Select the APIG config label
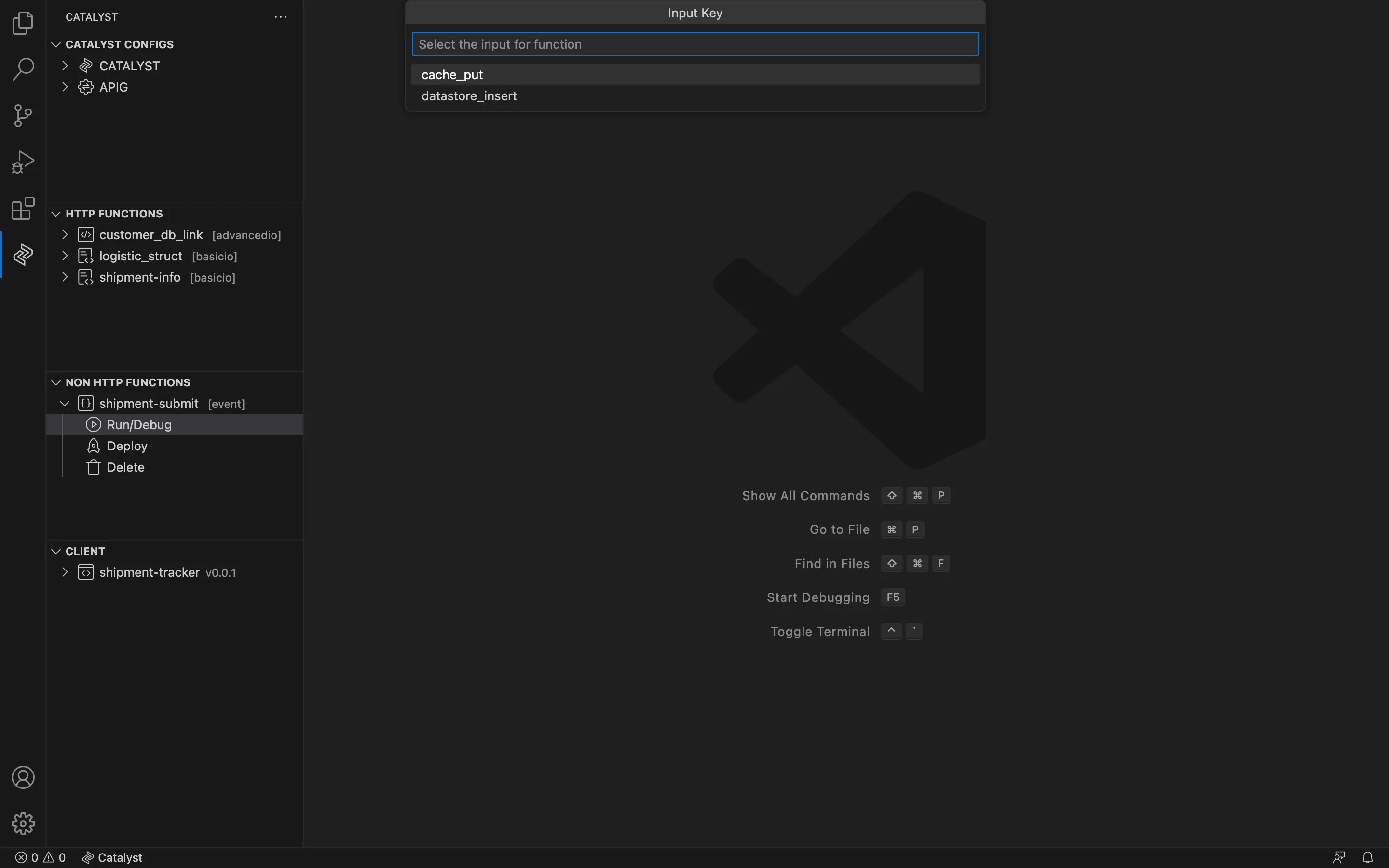Screen dimensions: 1389x868 coord(114,87)
